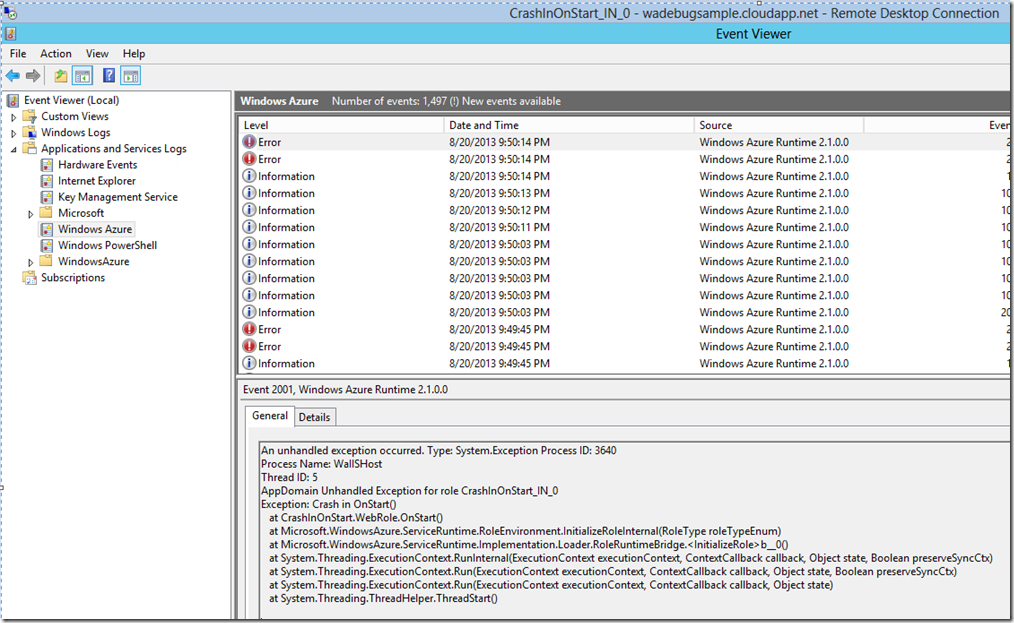Click the Event Viewer (Local) root icon
This screenshot has width=1014, height=623.
pyautogui.click(x=13, y=100)
